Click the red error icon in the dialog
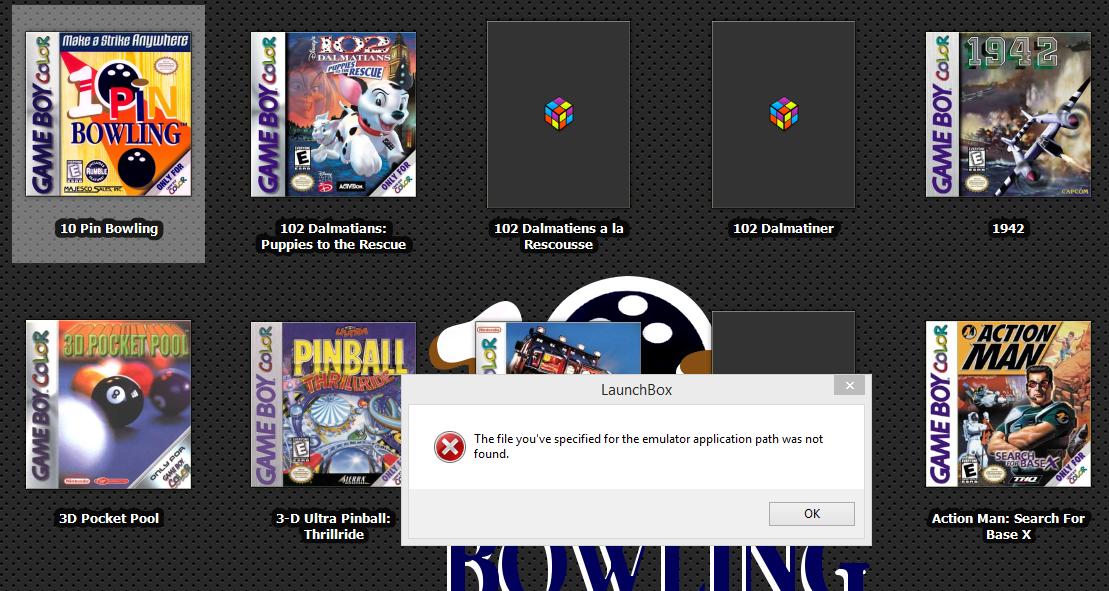The height and width of the screenshot is (591, 1109). coord(450,447)
